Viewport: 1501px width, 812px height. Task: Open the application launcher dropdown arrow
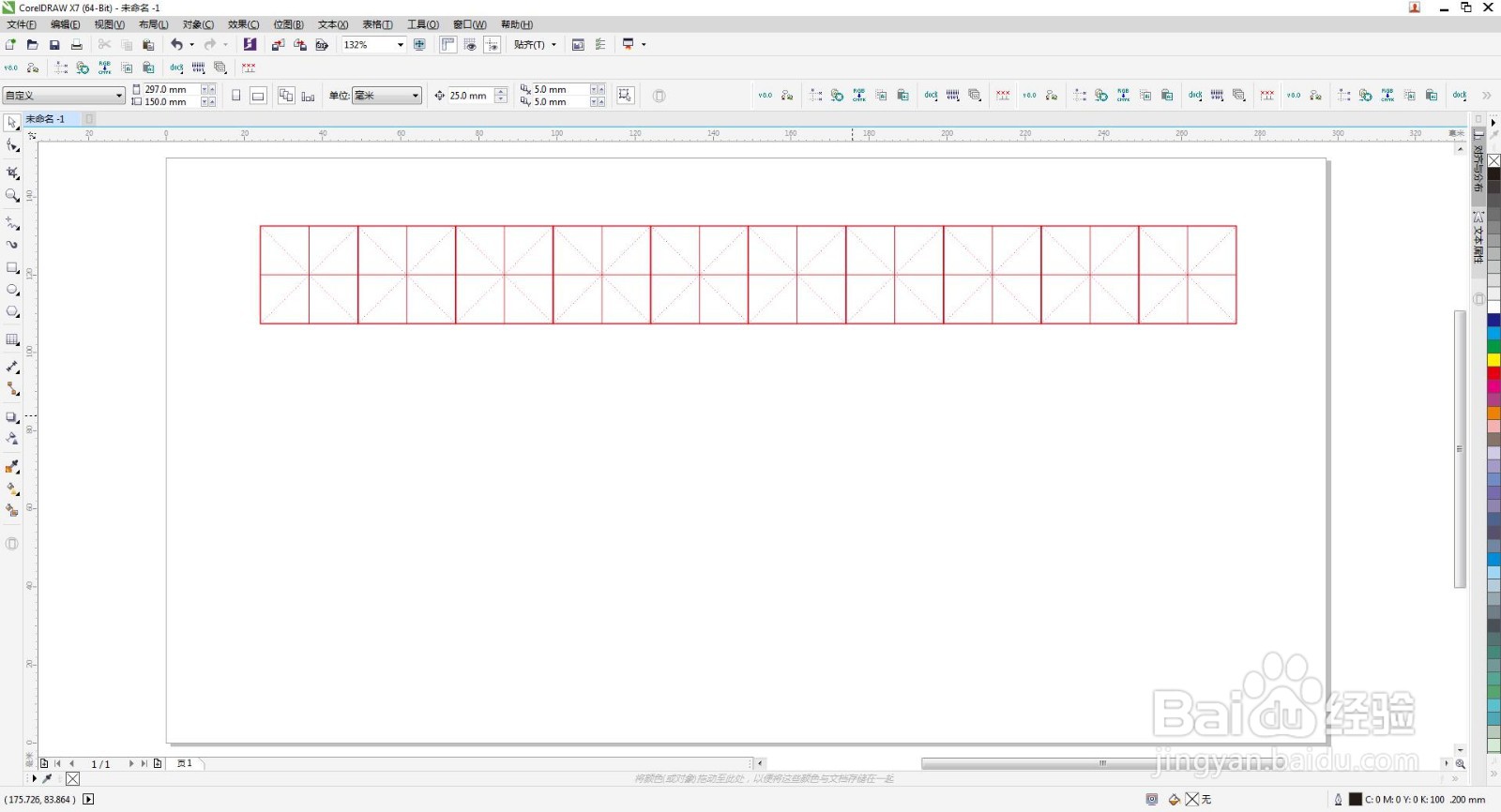pyautogui.click(x=644, y=44)
